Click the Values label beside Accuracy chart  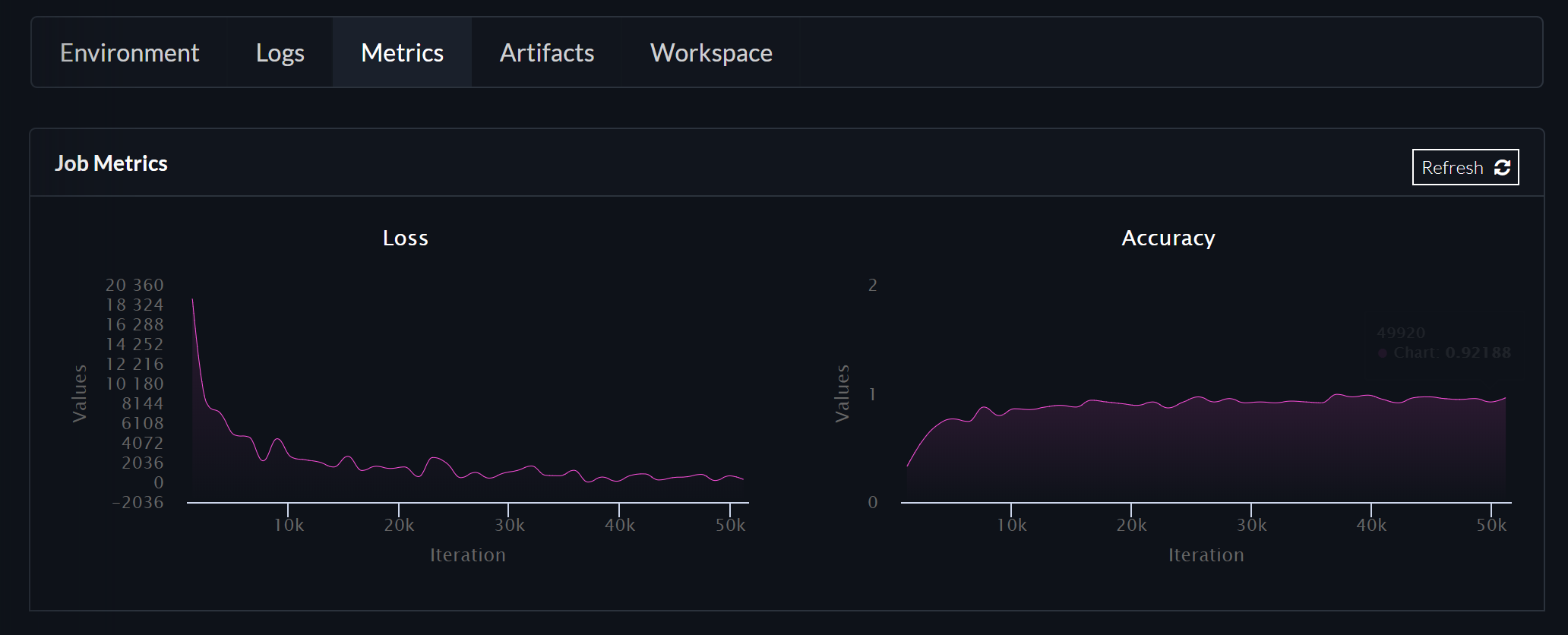842,393
